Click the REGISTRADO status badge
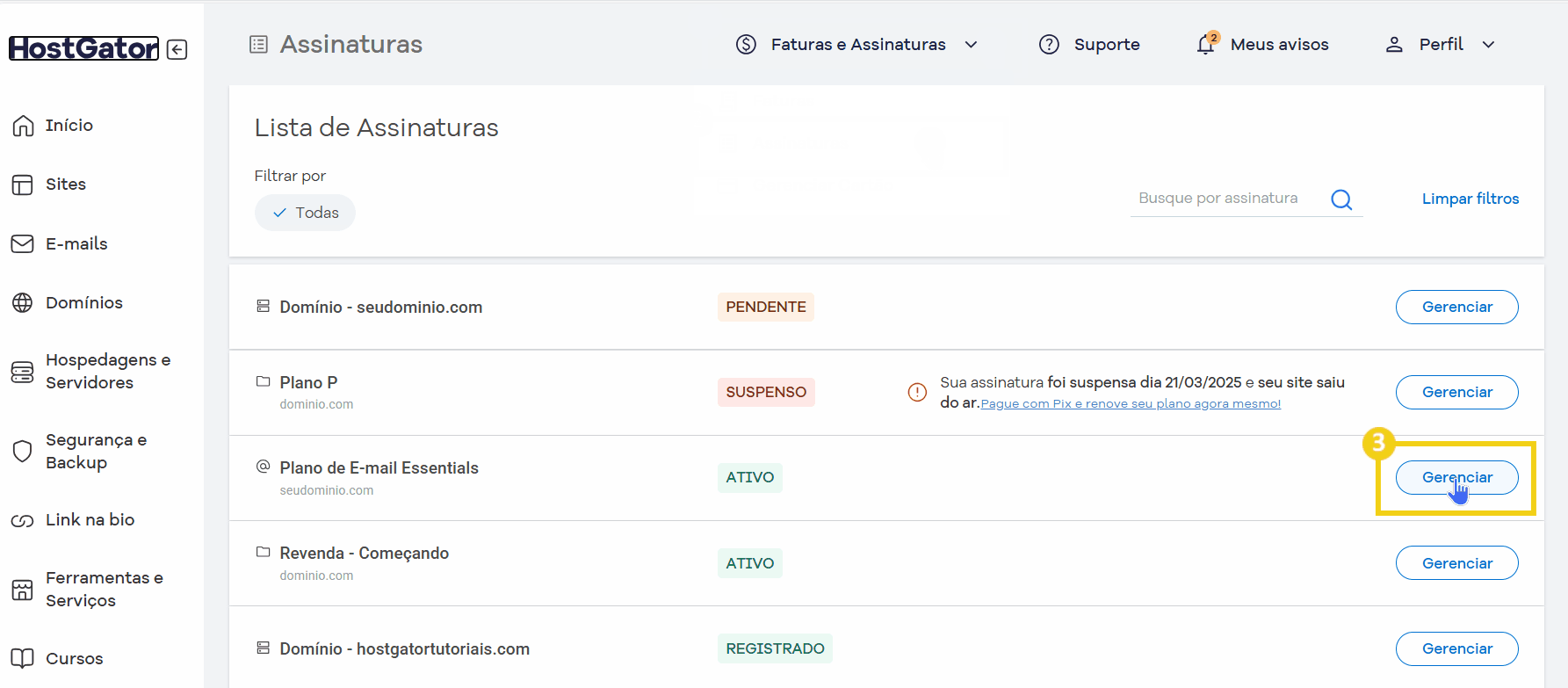Screen dimensions: 1568x688 click(775, 648)
